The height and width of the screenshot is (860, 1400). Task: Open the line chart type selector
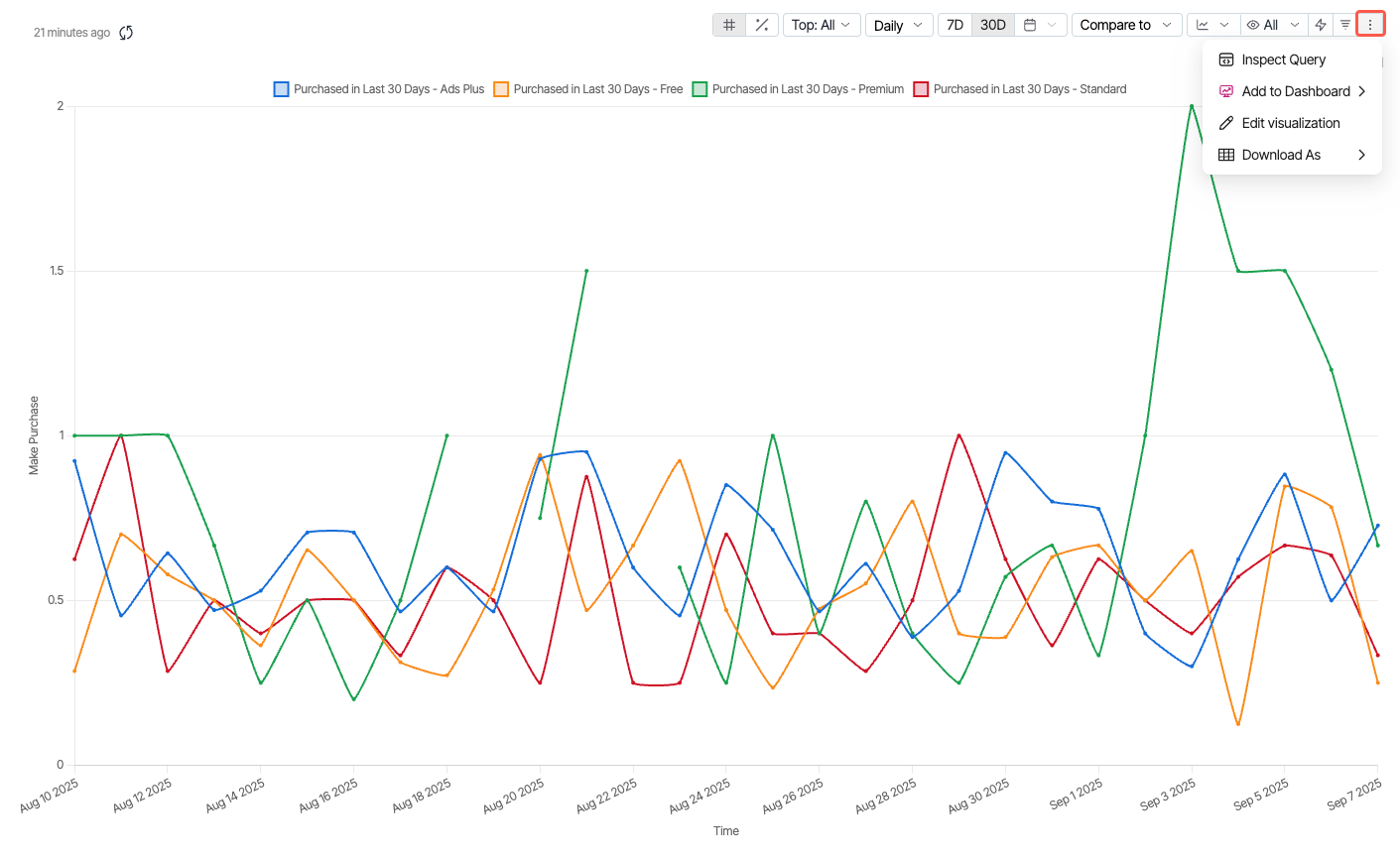coord(1212,25)
